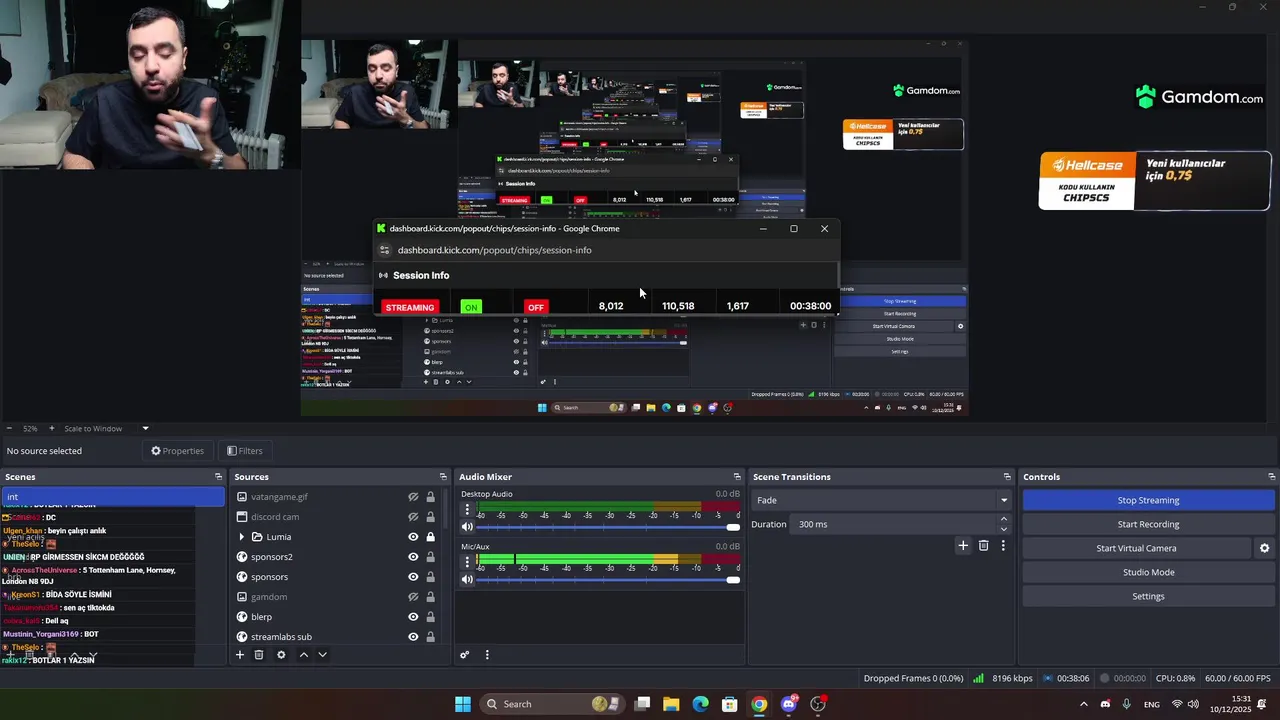The height and width of the screenshot is (720, 1280).
Task: Open Mic/Aux options menu dots
Action: (x=467, y=562)
